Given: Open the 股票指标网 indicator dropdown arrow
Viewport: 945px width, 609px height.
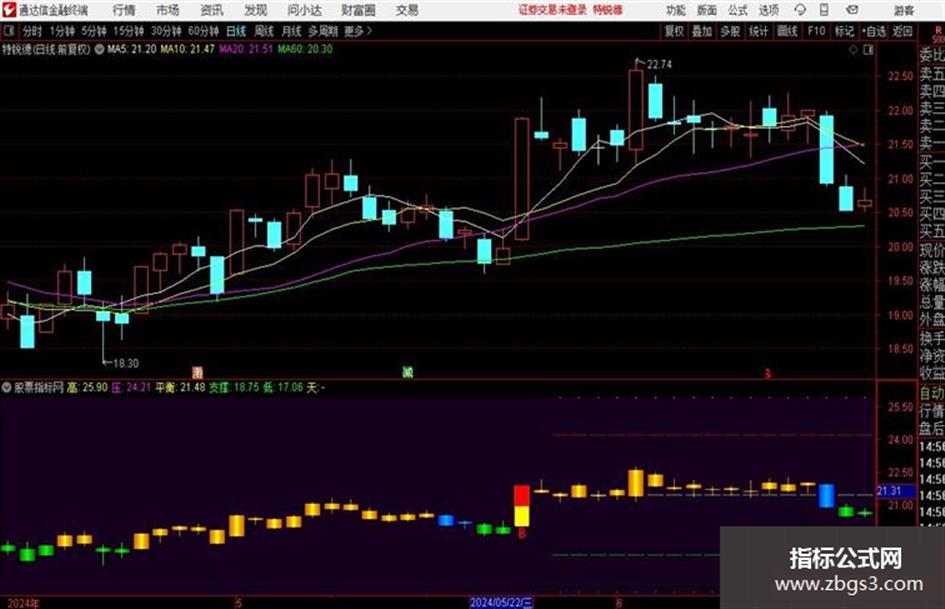Looking at the screenshot, I should coord(7,387).
